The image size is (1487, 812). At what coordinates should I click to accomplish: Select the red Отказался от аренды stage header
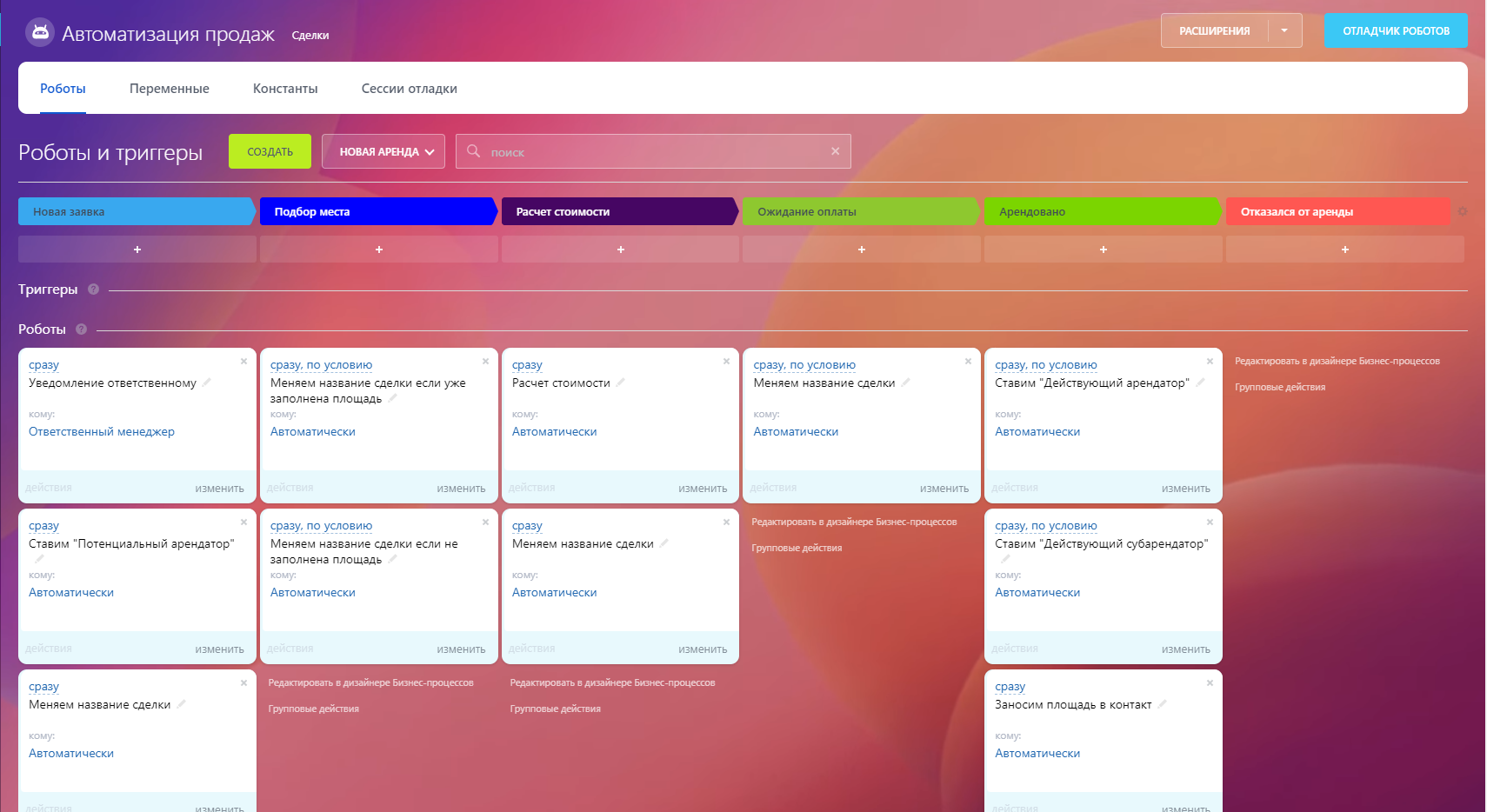[x=1337, y=211]
